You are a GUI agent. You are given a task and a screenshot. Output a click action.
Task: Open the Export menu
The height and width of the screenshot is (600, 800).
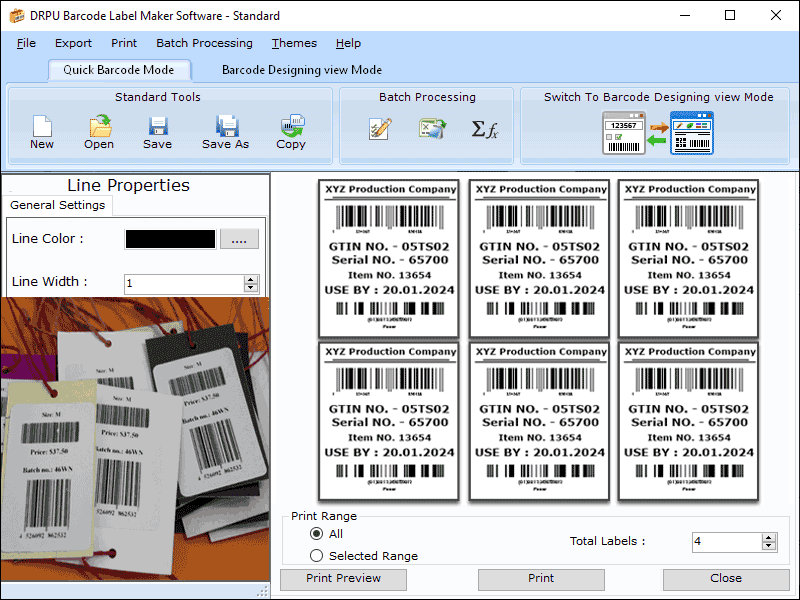pos(73,43)
